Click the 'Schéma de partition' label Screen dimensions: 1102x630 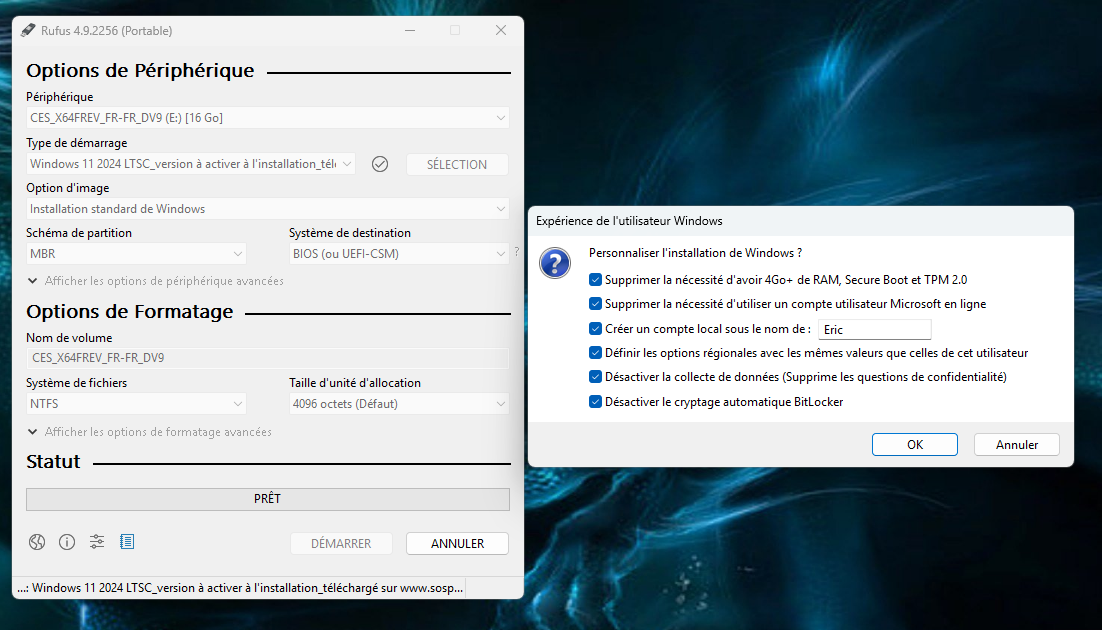click(x=79, y=233)
